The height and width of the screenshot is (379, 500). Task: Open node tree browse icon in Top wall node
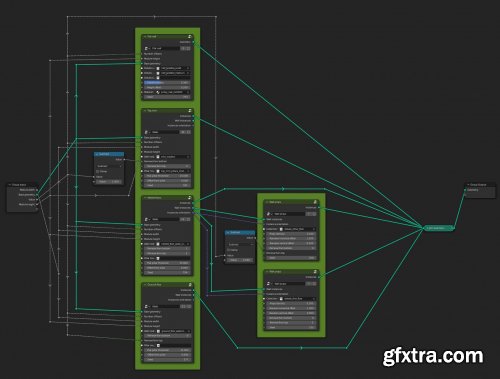tap(147, 48)
